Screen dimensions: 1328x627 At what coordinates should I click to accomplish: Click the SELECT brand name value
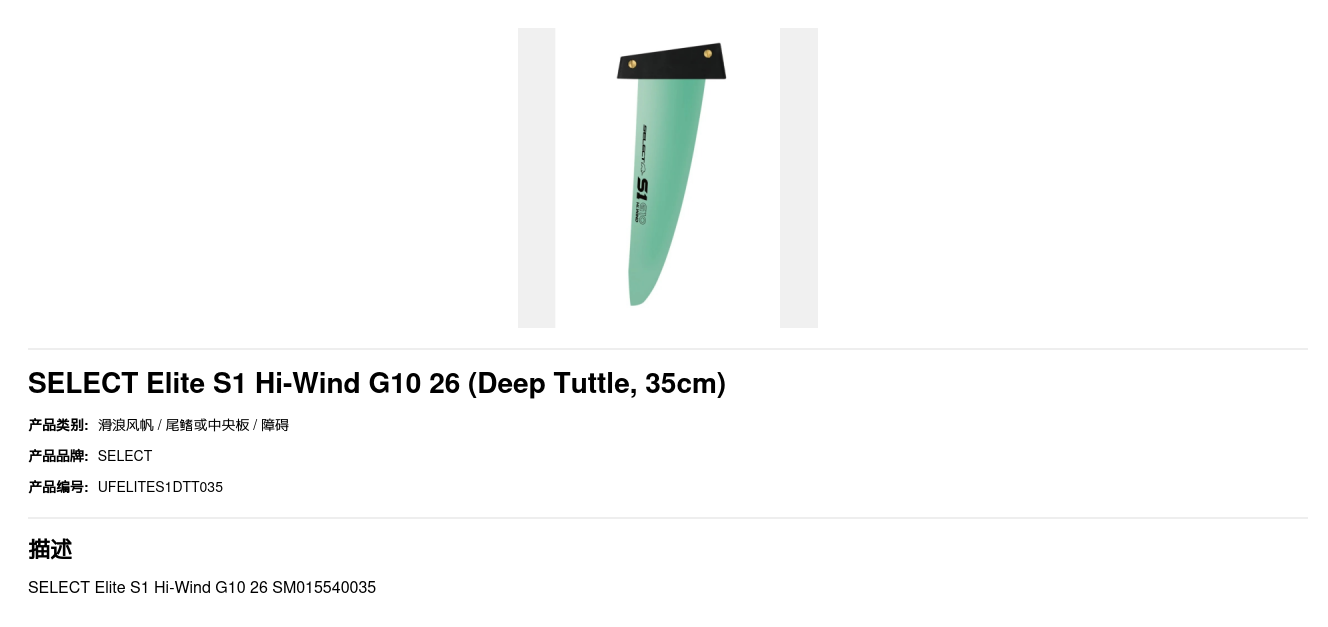125,456
